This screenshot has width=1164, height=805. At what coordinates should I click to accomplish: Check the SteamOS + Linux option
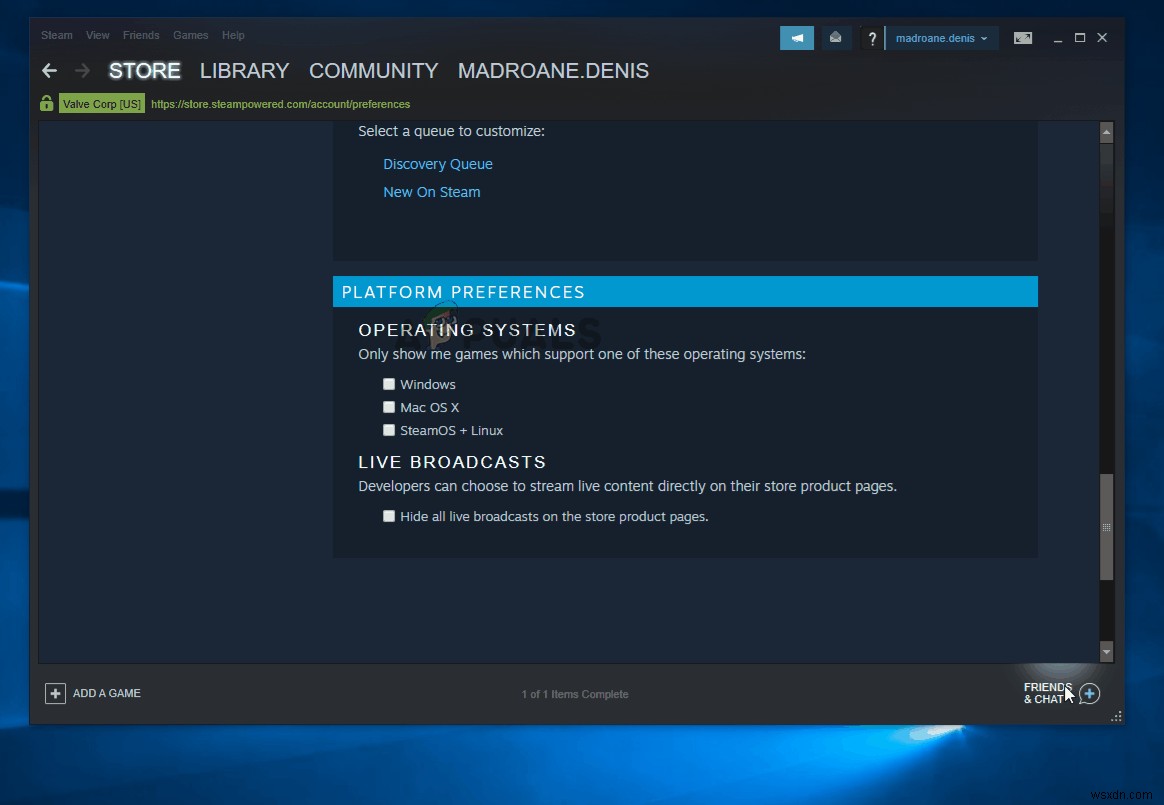[389, 430]
